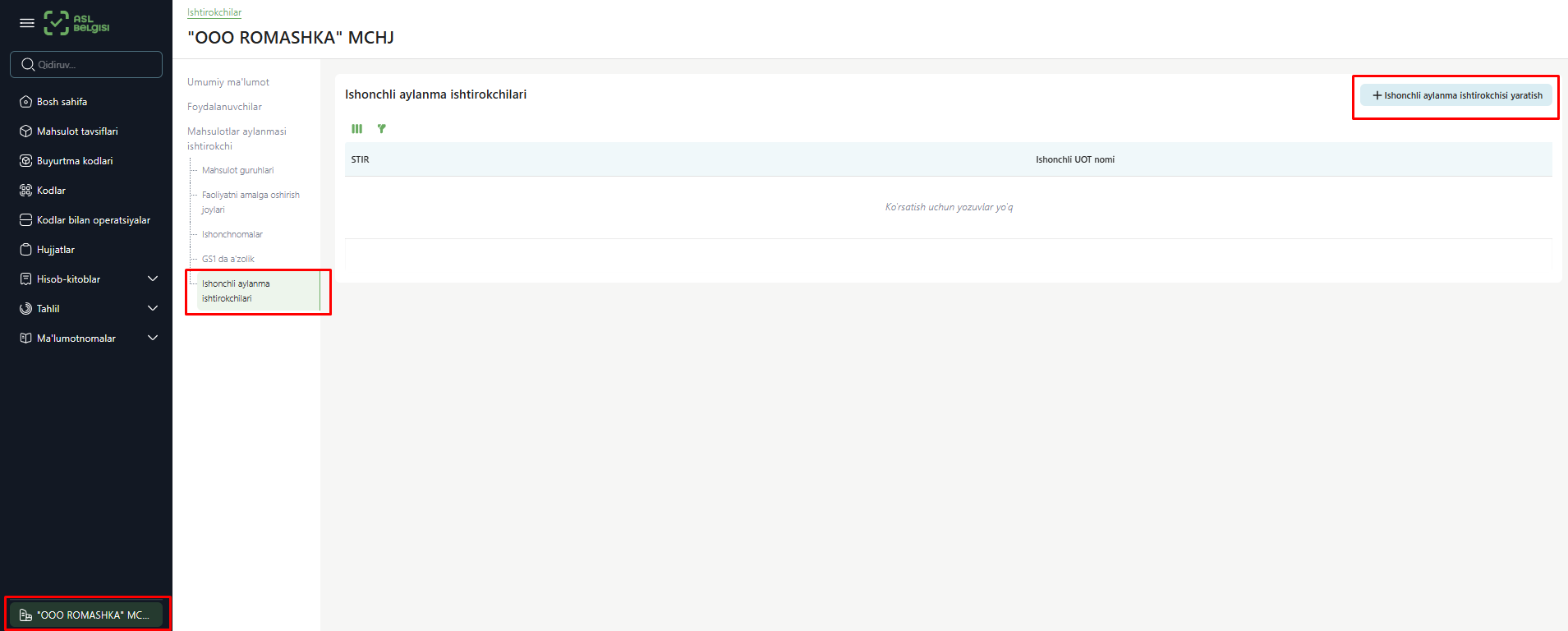Open the columns settings icon
The height and width of the screenshot is (631, 1568).
pos(357,129)
